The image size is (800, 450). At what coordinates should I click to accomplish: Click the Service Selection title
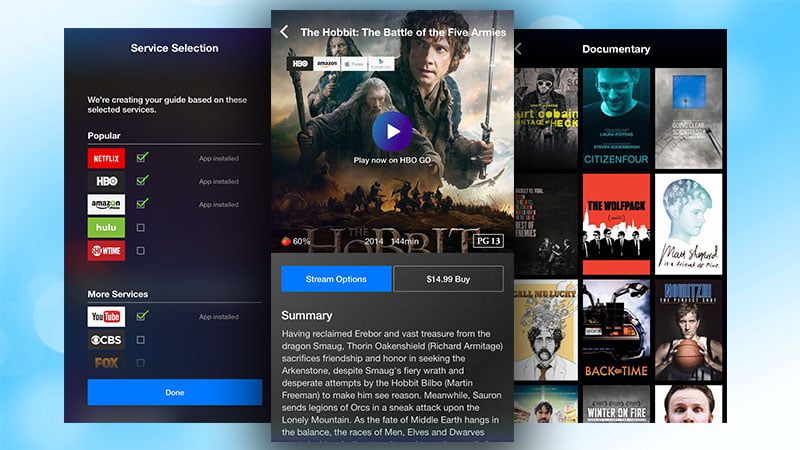pos(174,48)
